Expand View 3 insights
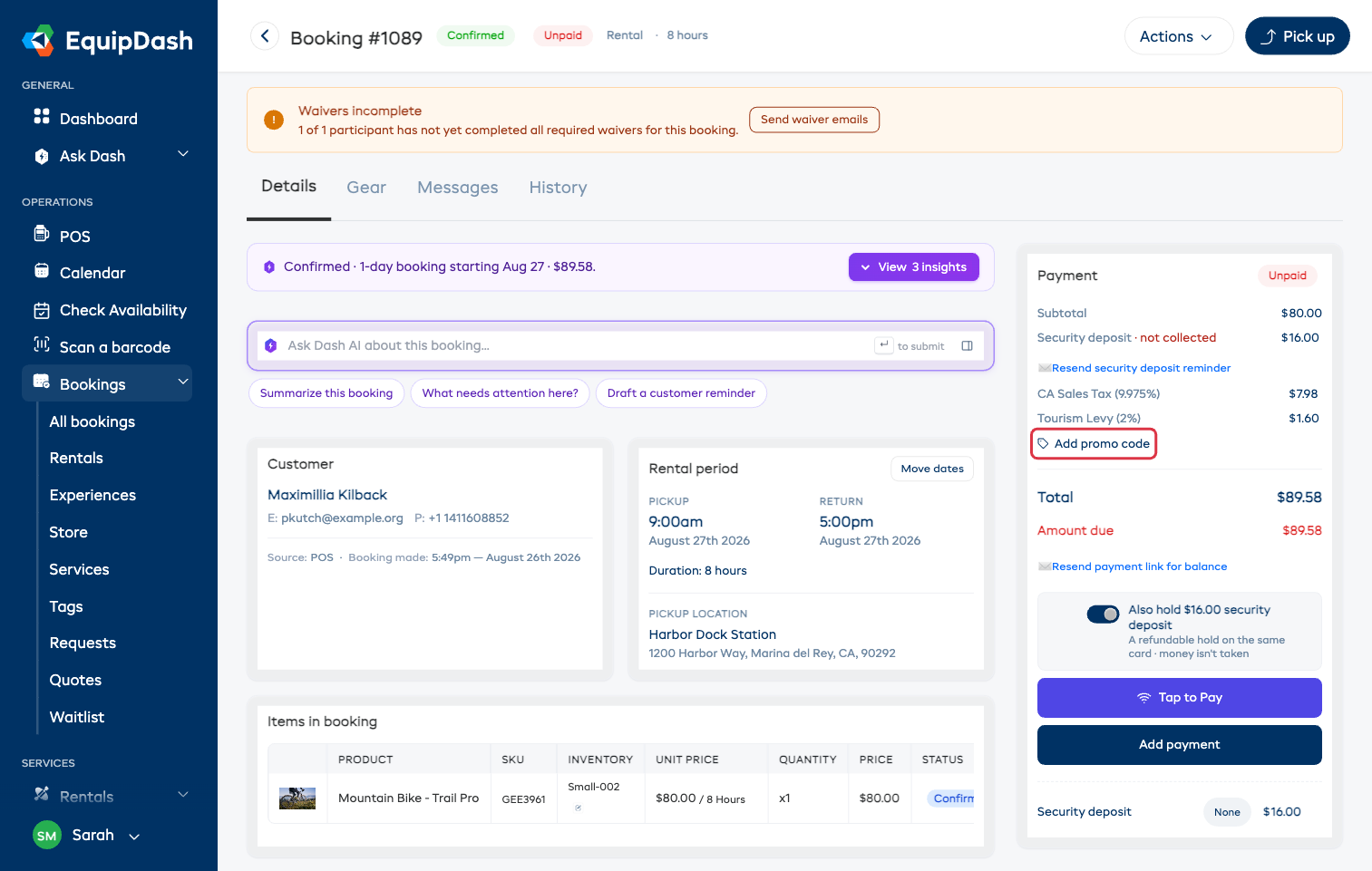 pyautogui.click(x=913, y=267)
